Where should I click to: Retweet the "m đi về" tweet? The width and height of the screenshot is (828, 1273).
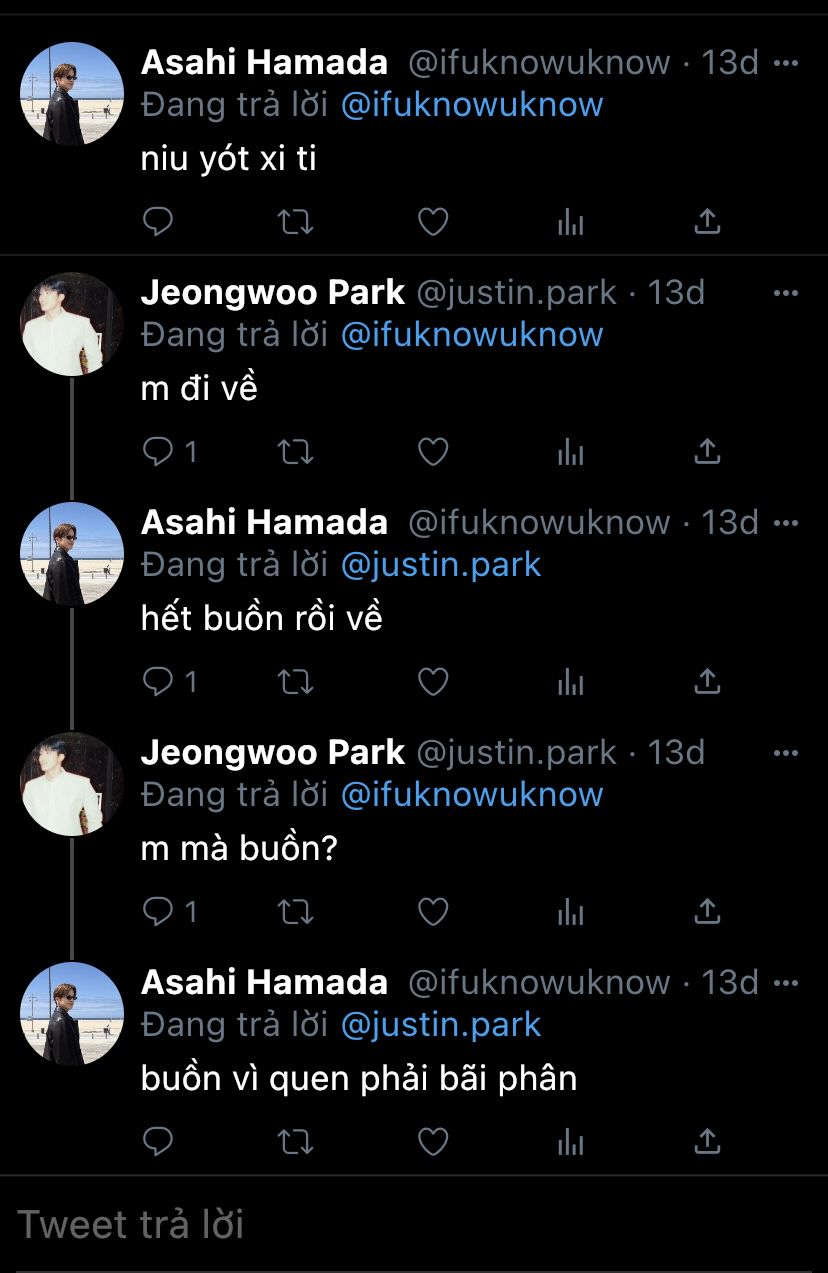[295, 452]
